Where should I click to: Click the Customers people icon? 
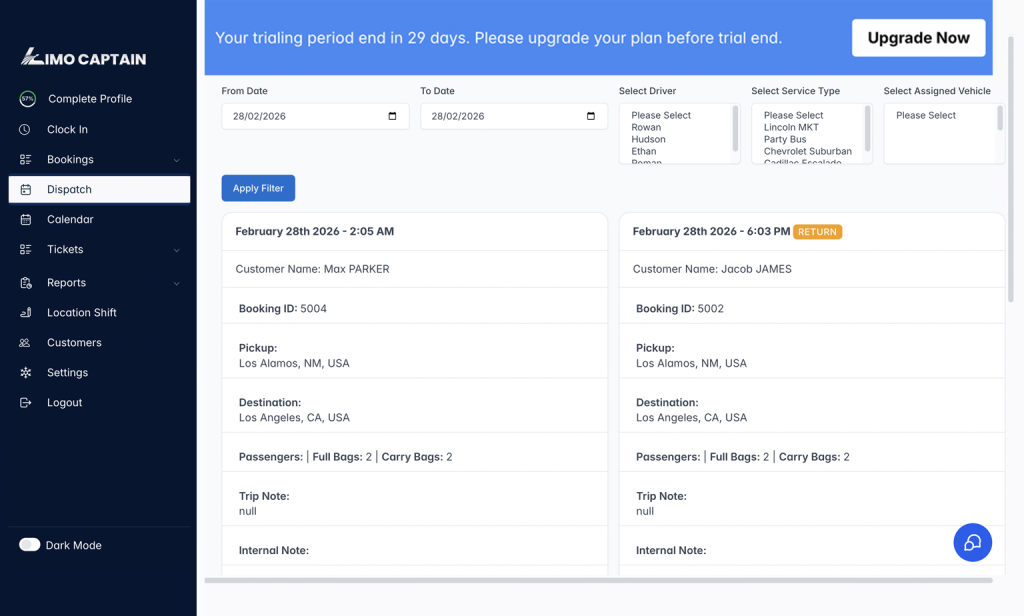(x=25, y=342)
